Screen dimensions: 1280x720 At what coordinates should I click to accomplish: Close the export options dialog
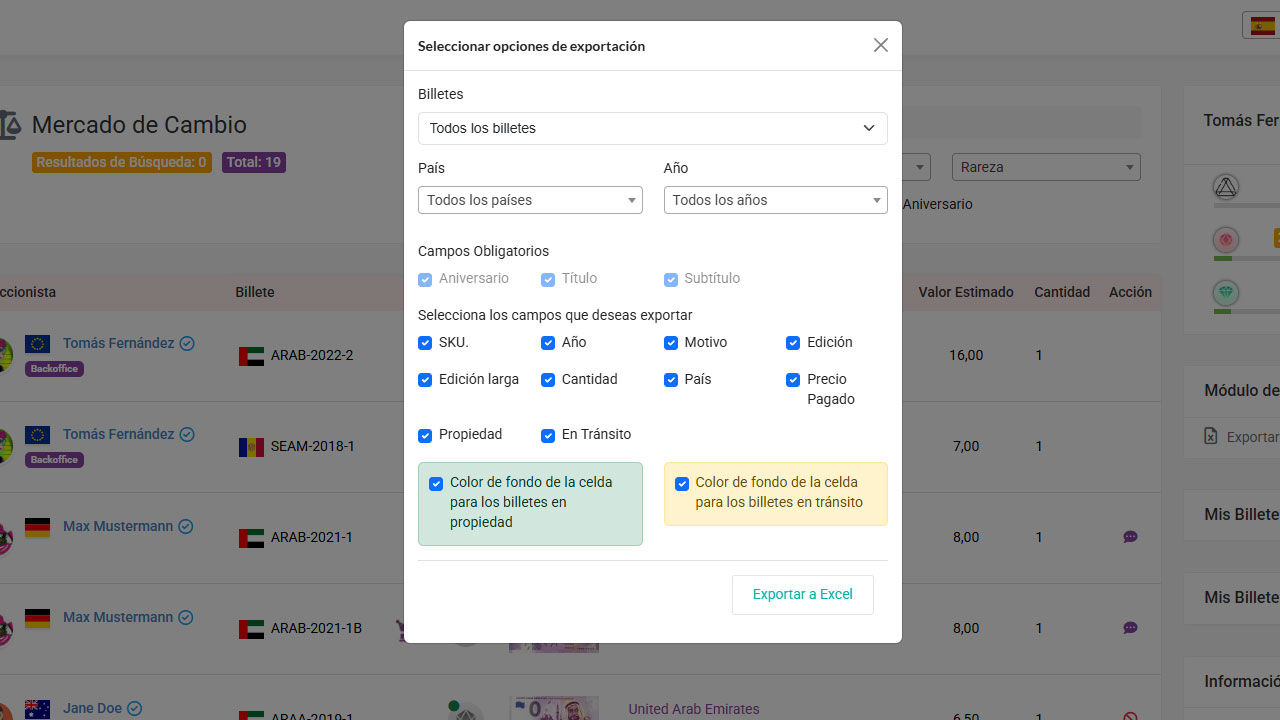coord(880,45)
